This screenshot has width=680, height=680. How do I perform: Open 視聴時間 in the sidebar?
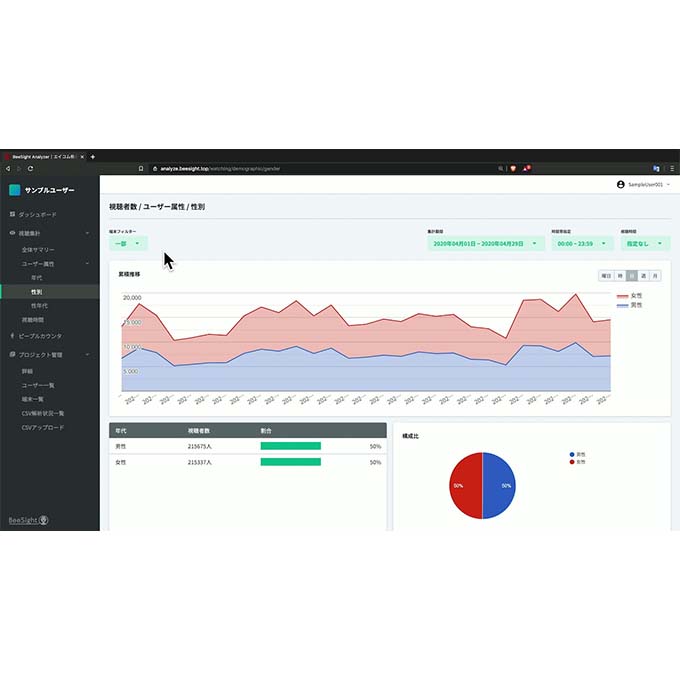pyautogui.click(x=33, y=320)
